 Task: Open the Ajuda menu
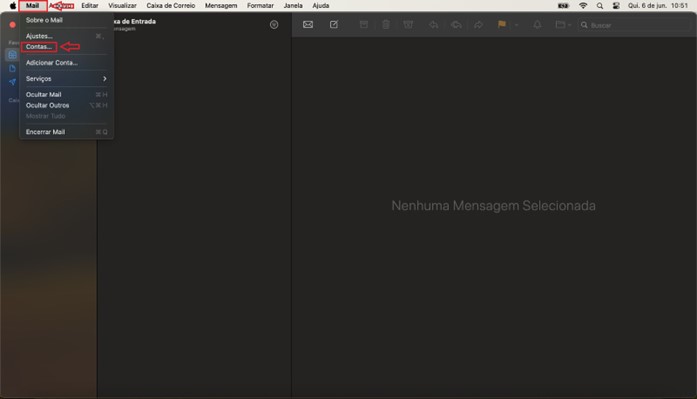click(x=320, y=6)
